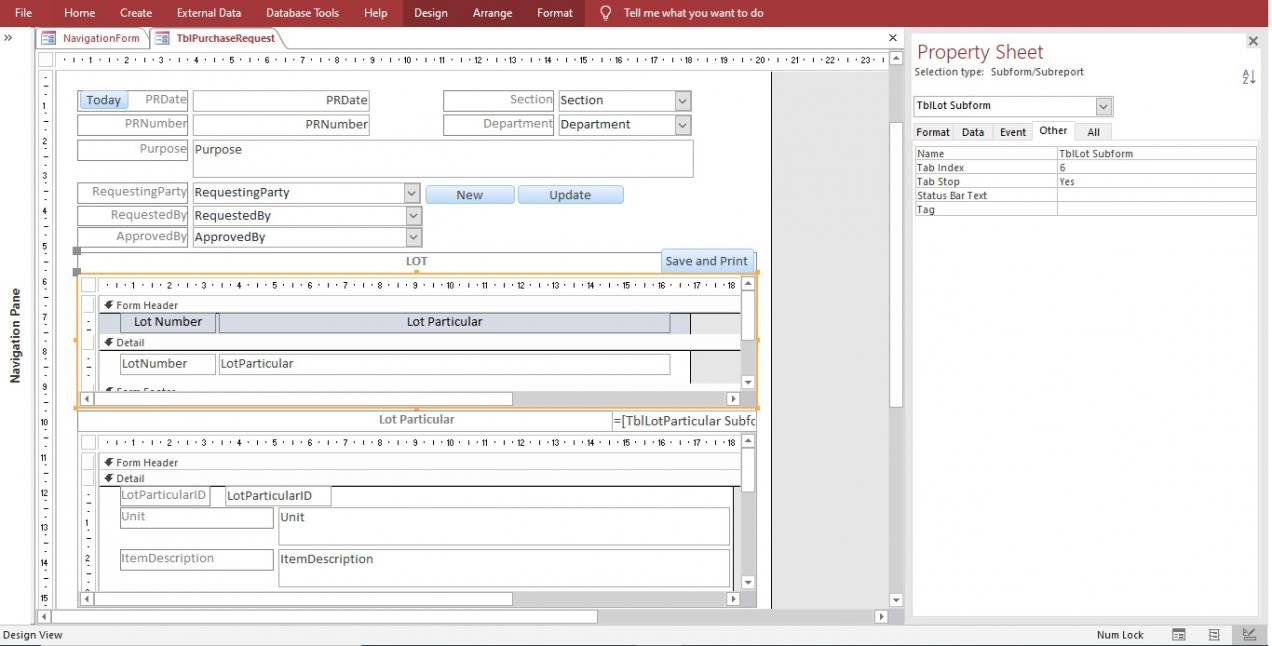Open the Section combo box dropdown
1272x646 pixels.
[682, 101]
